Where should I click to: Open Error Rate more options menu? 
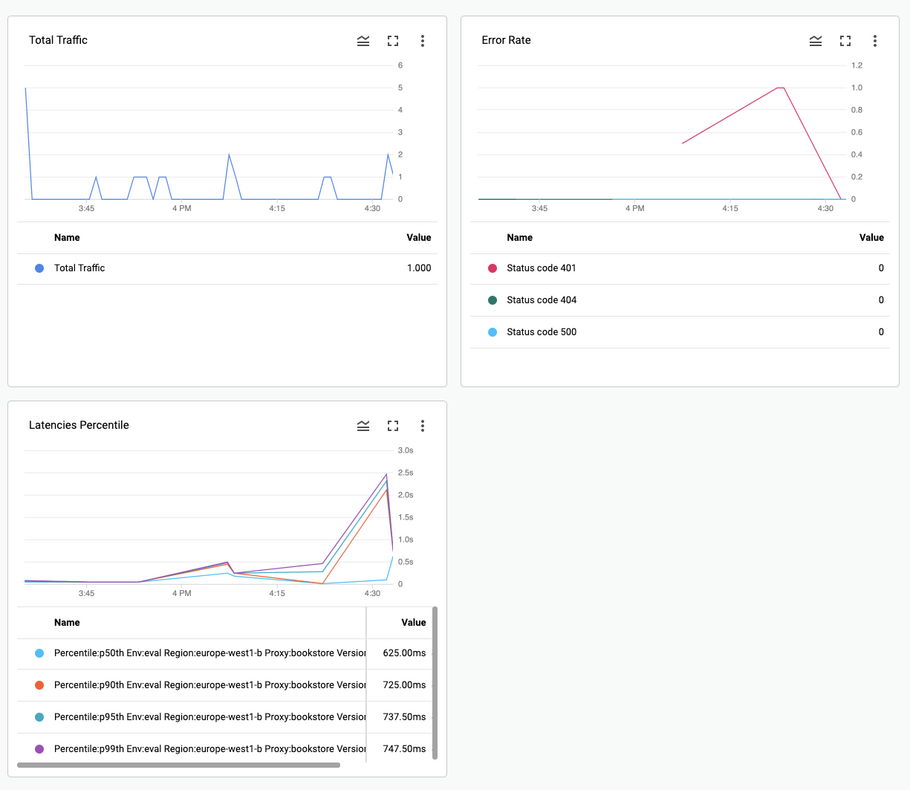pos(875,41)
